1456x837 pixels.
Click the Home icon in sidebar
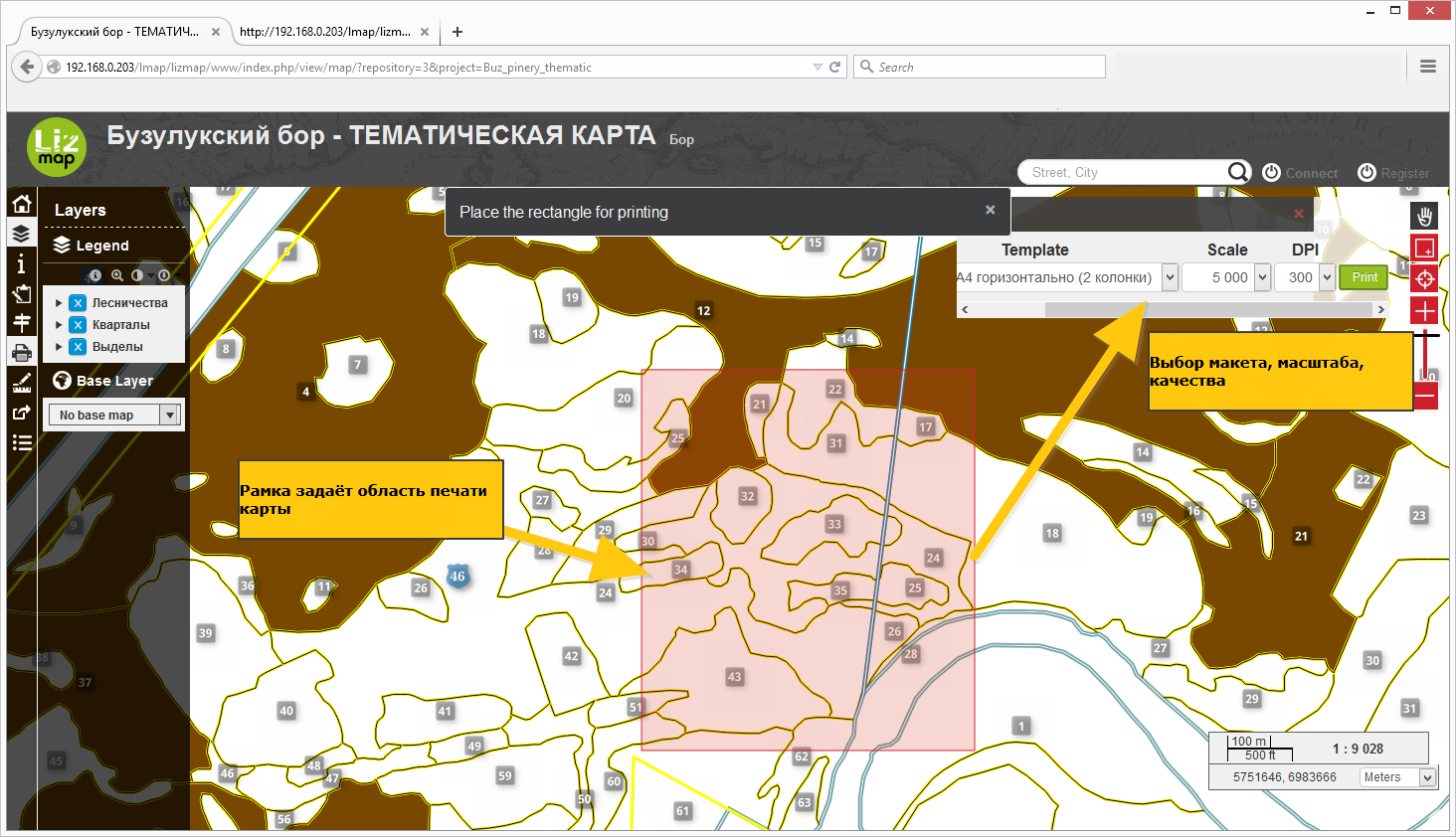22,203
